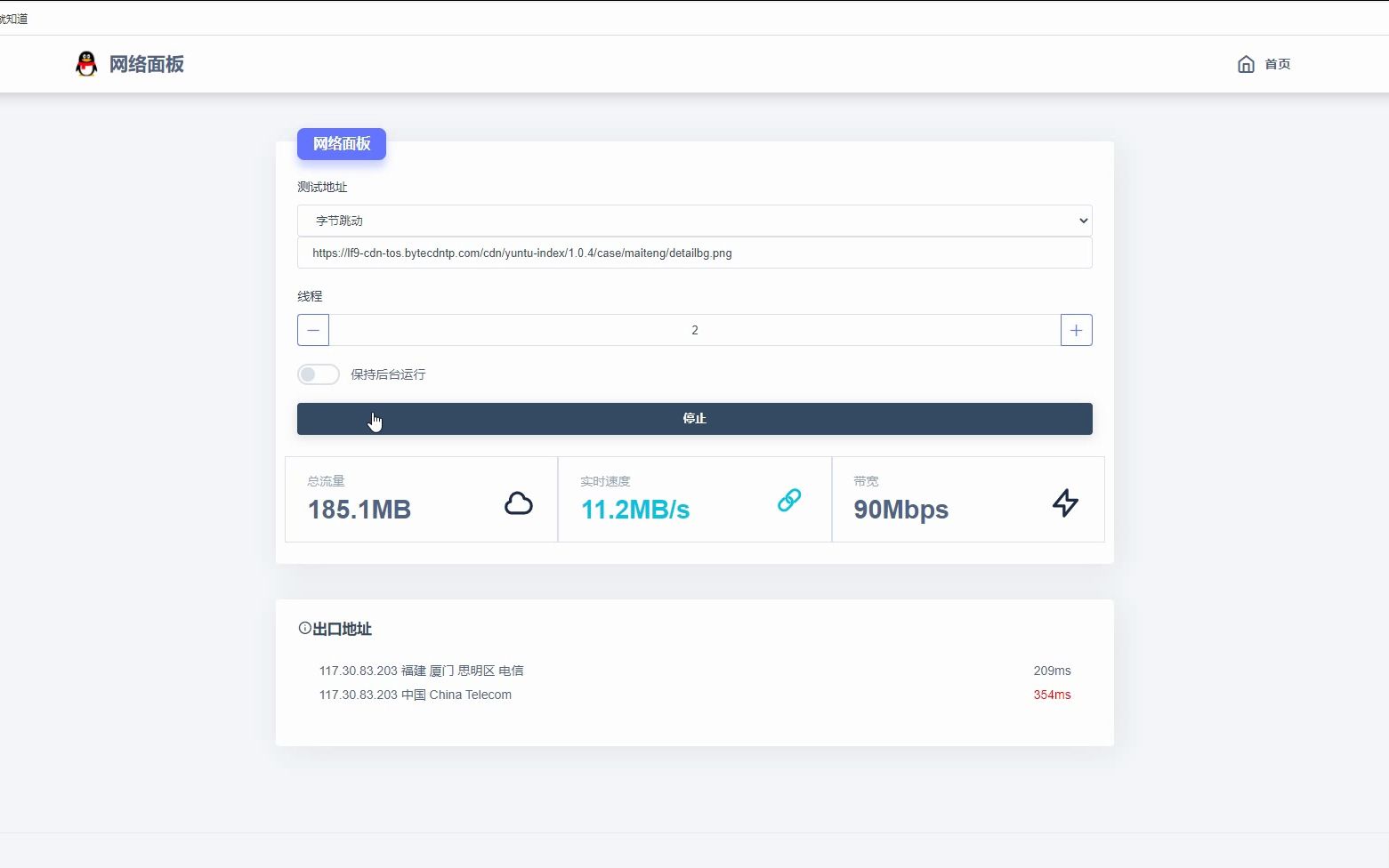Click the 保持后台运行 label text
1389x868 pixels.
click(x=388, y=374)
